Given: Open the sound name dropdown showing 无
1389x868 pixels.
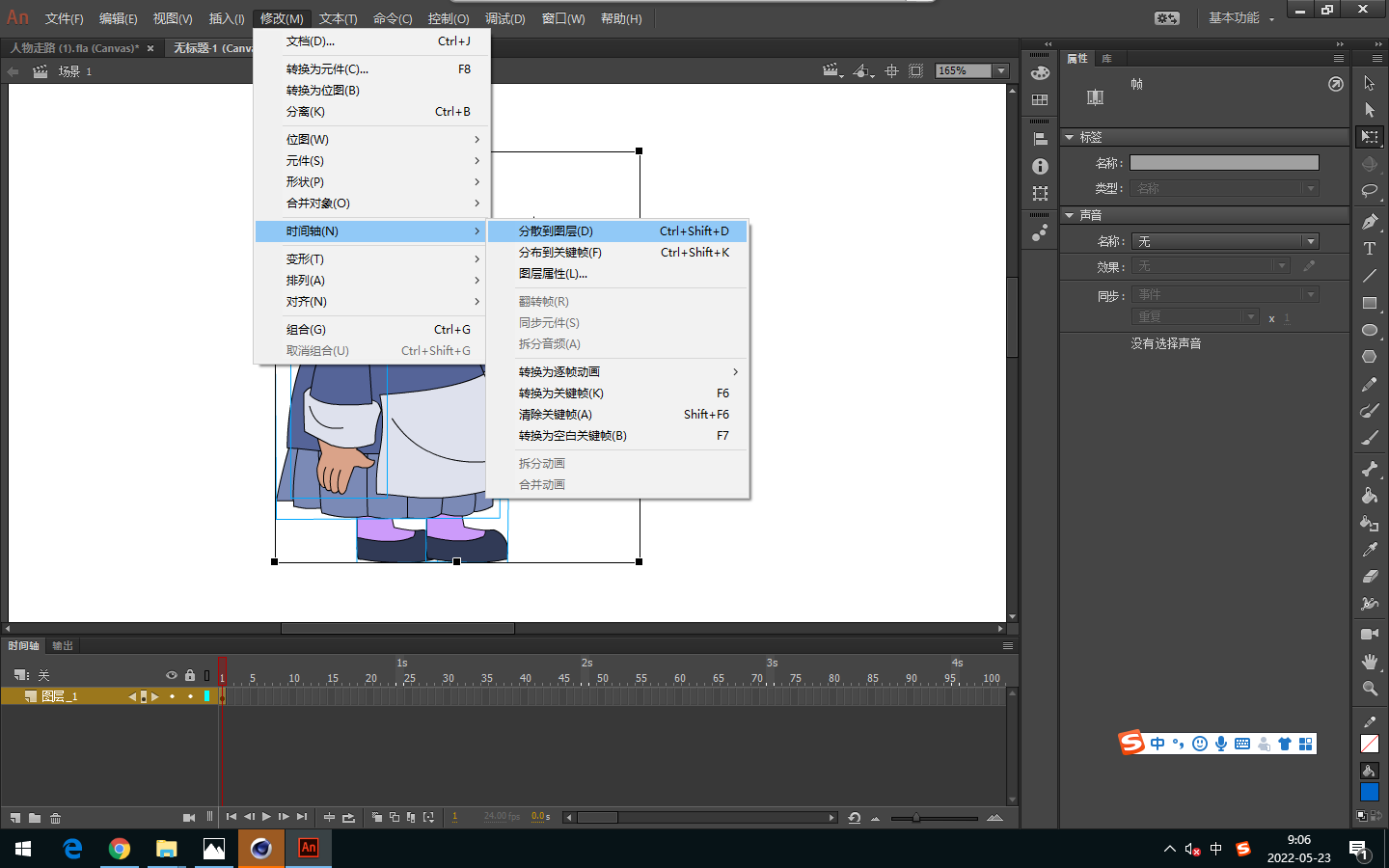Looking at the screenshot, I should (1225, 241).
